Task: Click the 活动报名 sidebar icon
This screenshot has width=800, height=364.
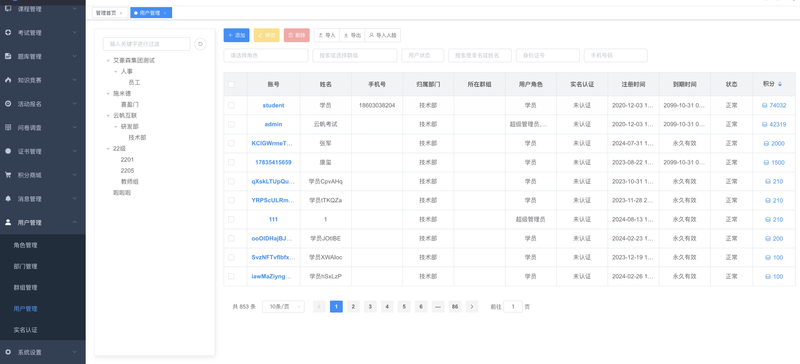Action: tap(8, 104)
